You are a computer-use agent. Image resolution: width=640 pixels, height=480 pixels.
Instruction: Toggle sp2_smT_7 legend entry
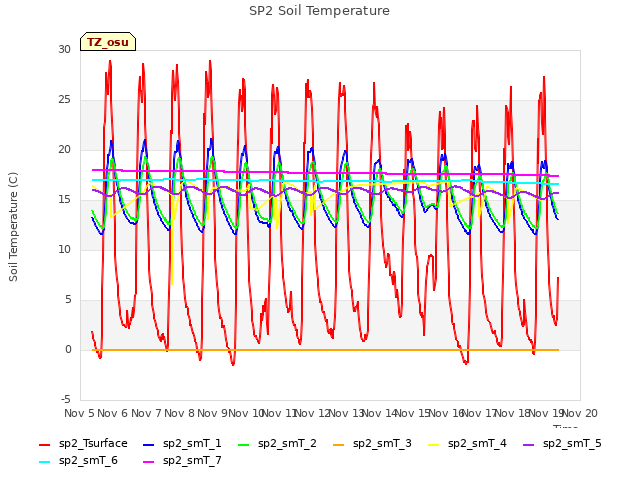(182, 461)
